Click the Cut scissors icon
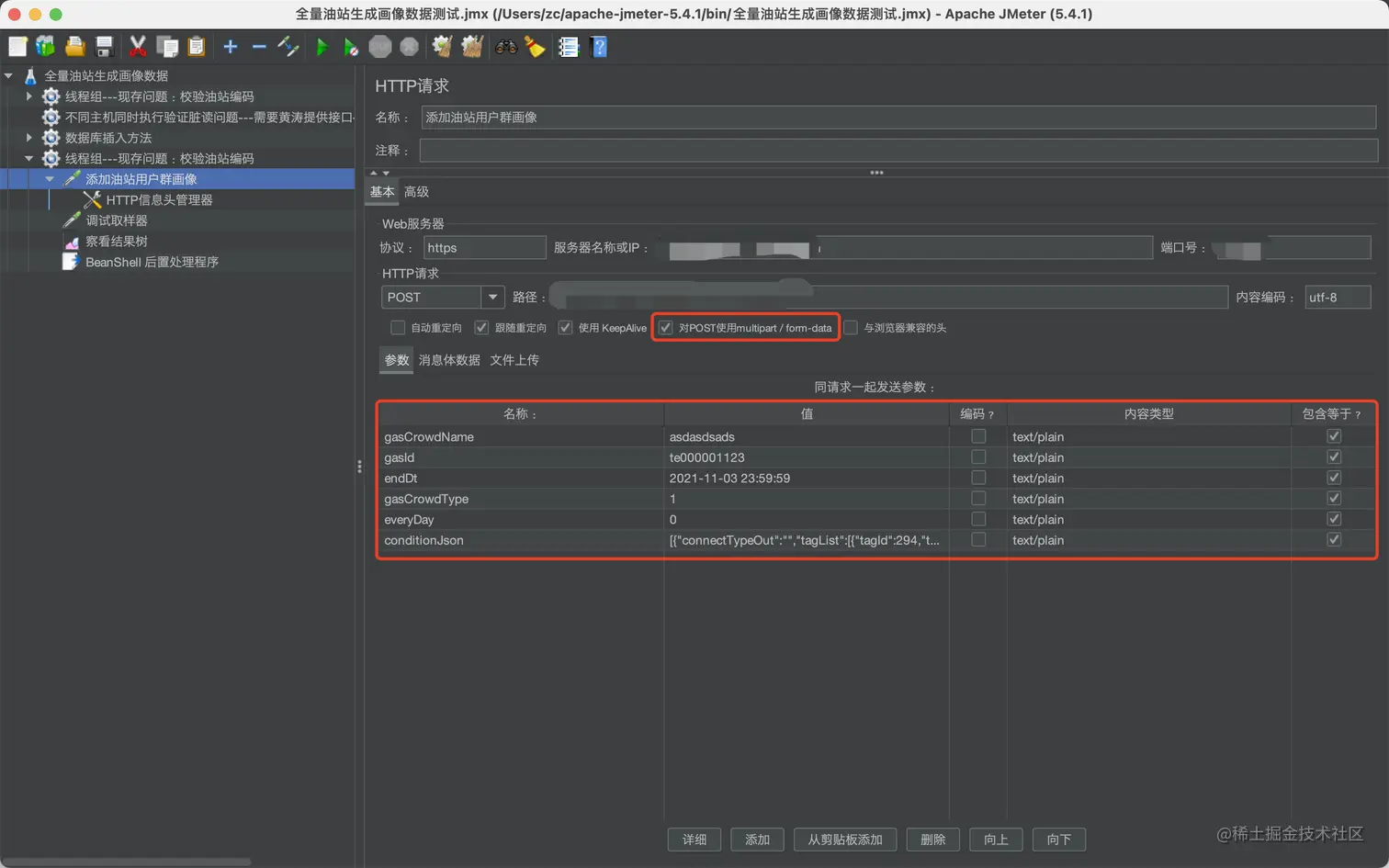 138,46
